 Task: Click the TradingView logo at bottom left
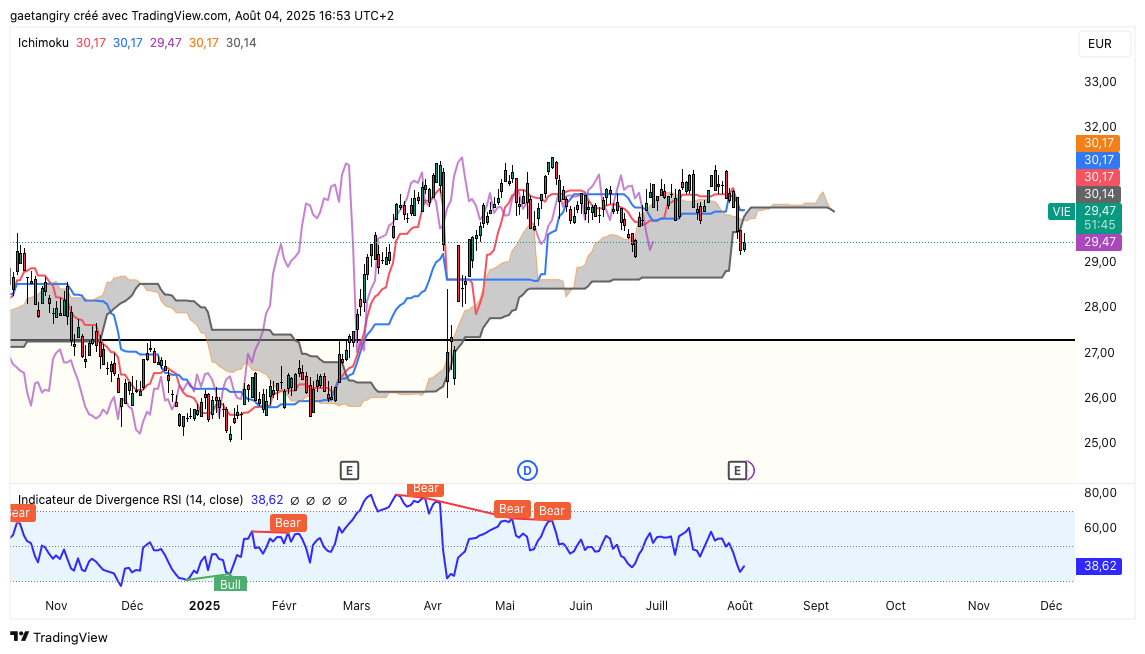click(59, 637)
